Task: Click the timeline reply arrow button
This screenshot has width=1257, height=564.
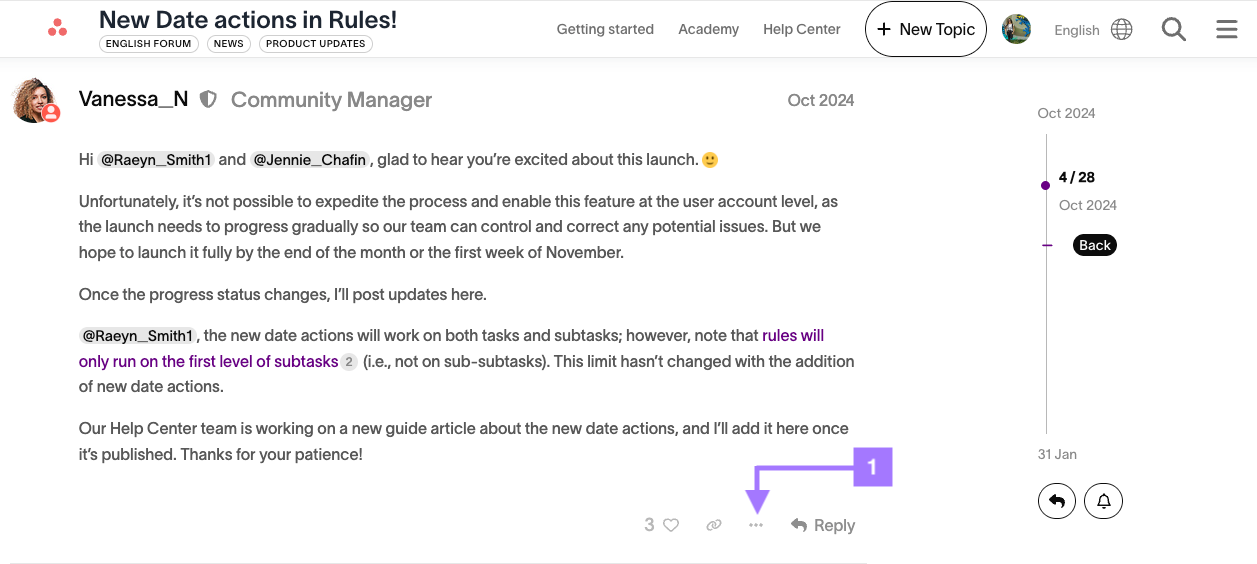Action: tap(1057, 501)
